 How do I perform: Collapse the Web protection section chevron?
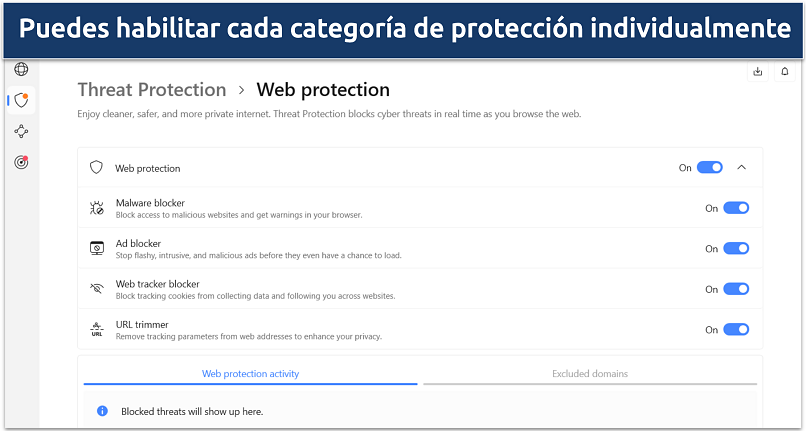pyautogui.click(x=741, y=168)
